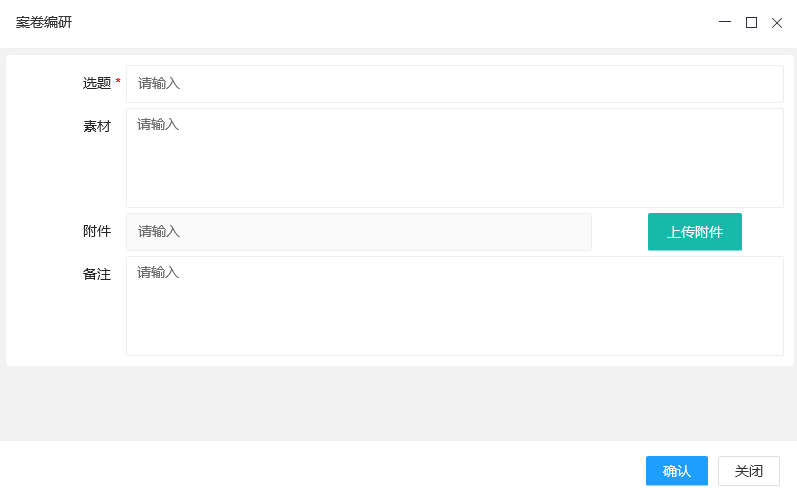797x496 pixels.
Task: Focus the 素材 text area
Action: (454, 158)
